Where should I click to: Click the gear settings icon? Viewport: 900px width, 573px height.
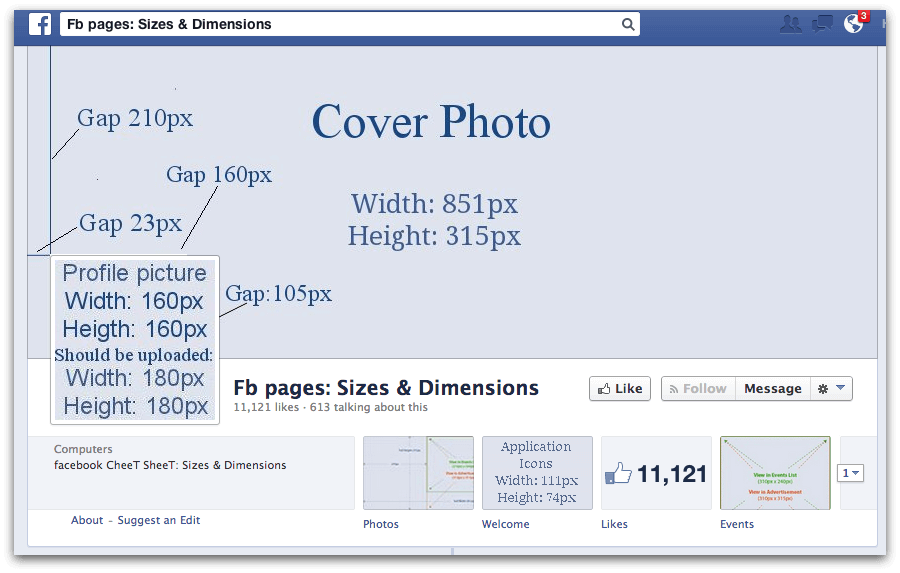click(x=823, y=389)
